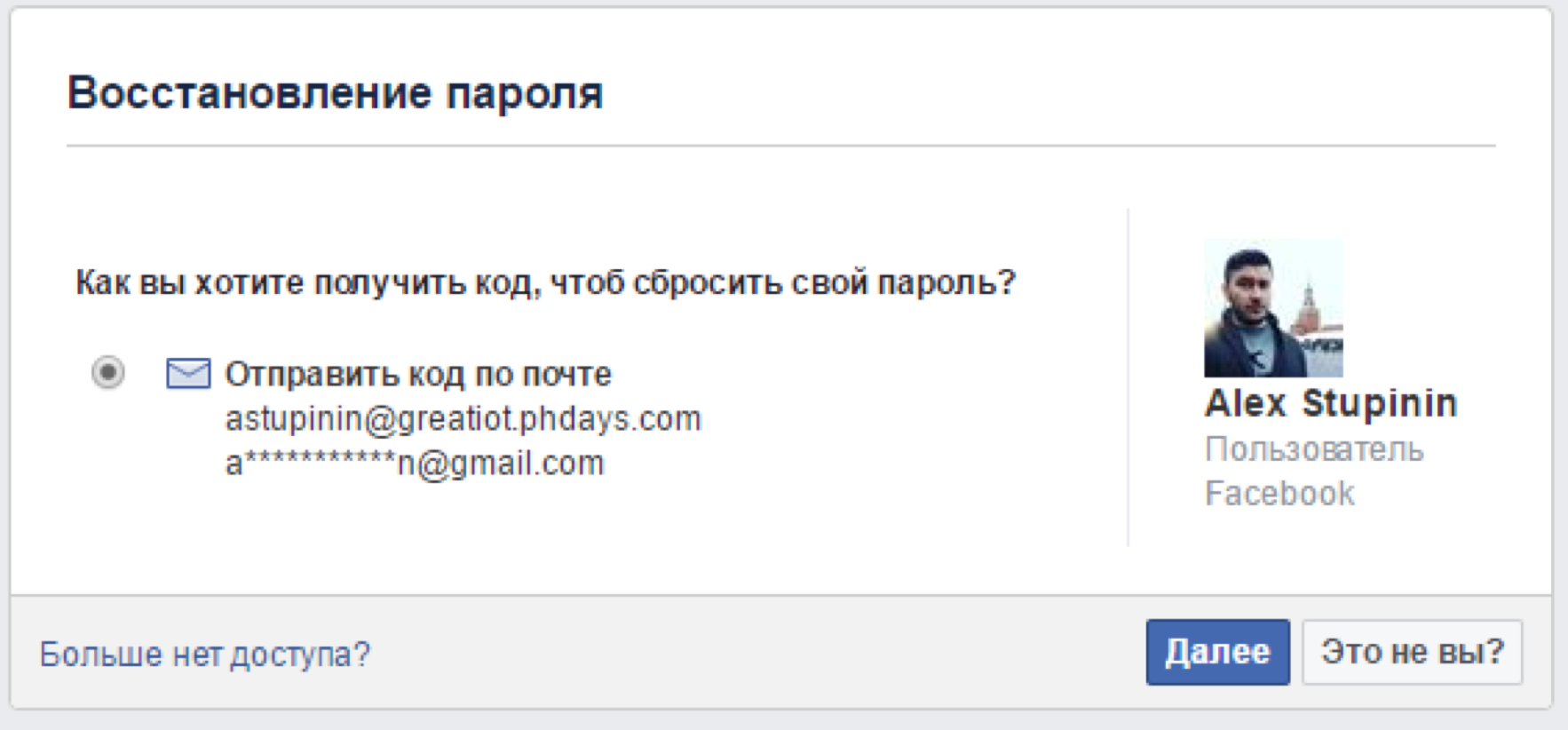The width and height of the screenshot is (1568, 730).
Task: Click the 'Как вы хотите получить код' question text
Action: coord(544,283)
